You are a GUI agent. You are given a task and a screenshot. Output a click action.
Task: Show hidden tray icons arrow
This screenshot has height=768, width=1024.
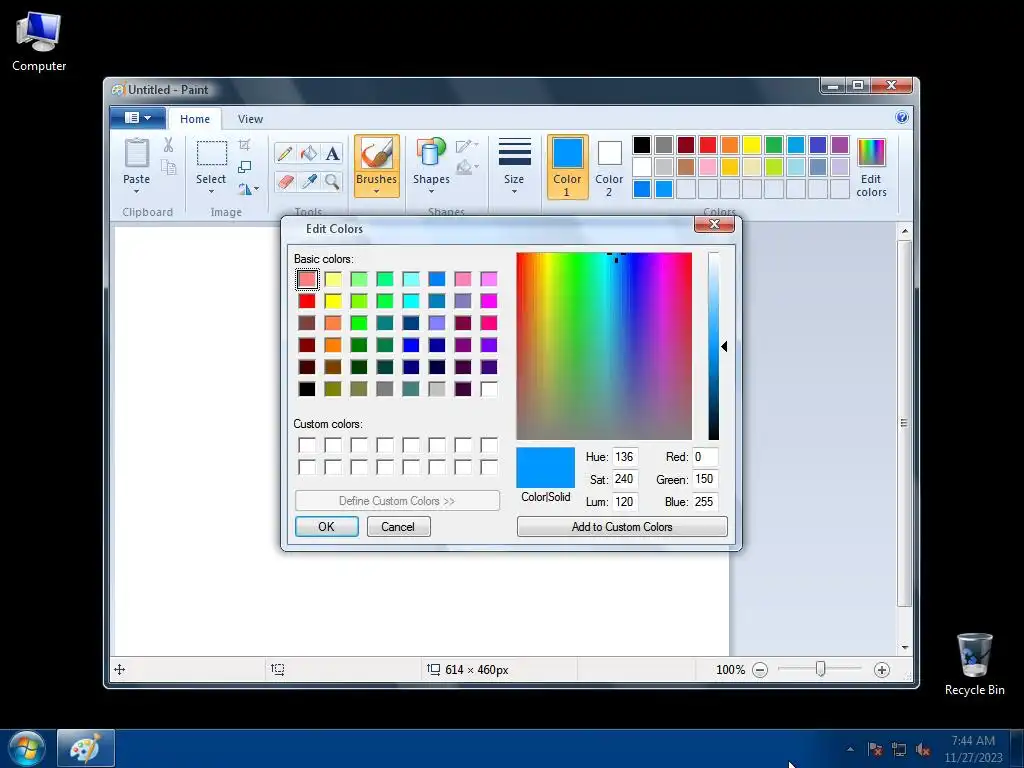click(x=850, y=749)
